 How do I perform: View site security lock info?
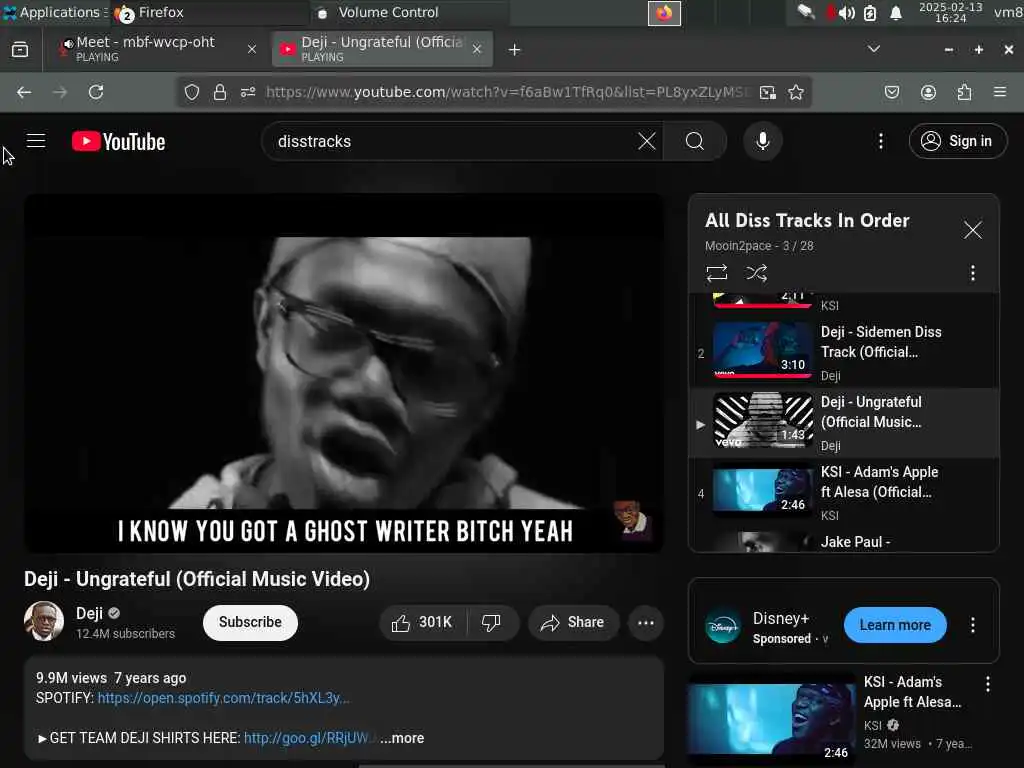pos(220,92)
